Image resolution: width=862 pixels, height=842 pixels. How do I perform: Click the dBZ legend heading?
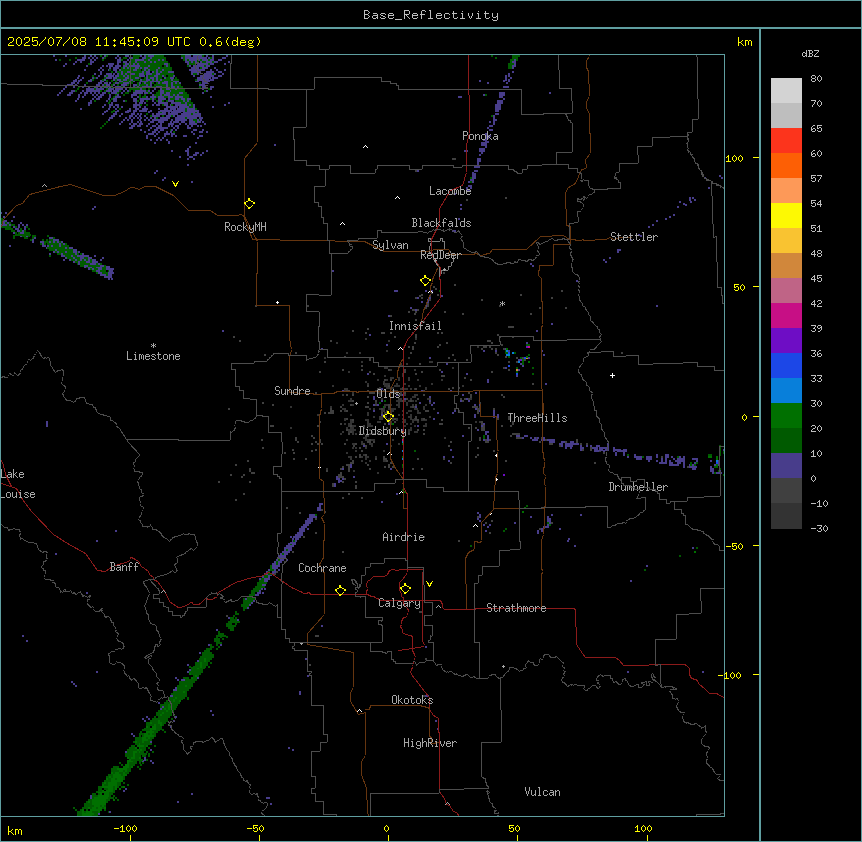810,53
